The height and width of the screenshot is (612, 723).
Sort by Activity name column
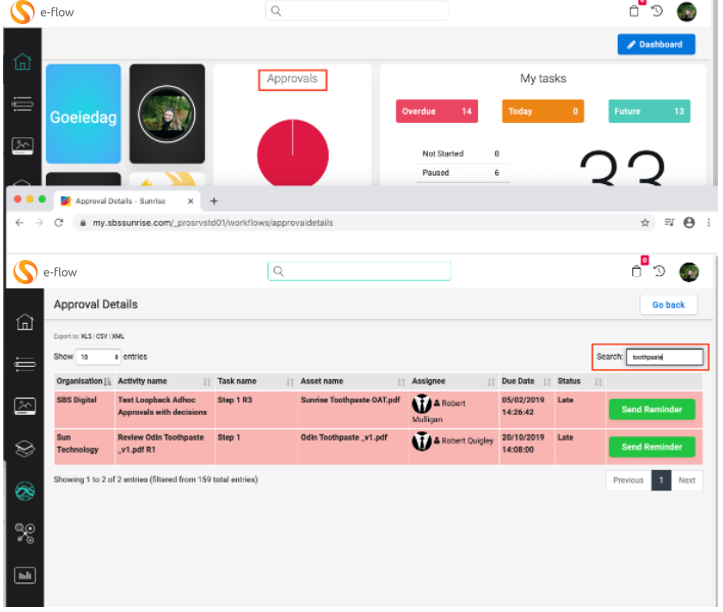point(164,381)
